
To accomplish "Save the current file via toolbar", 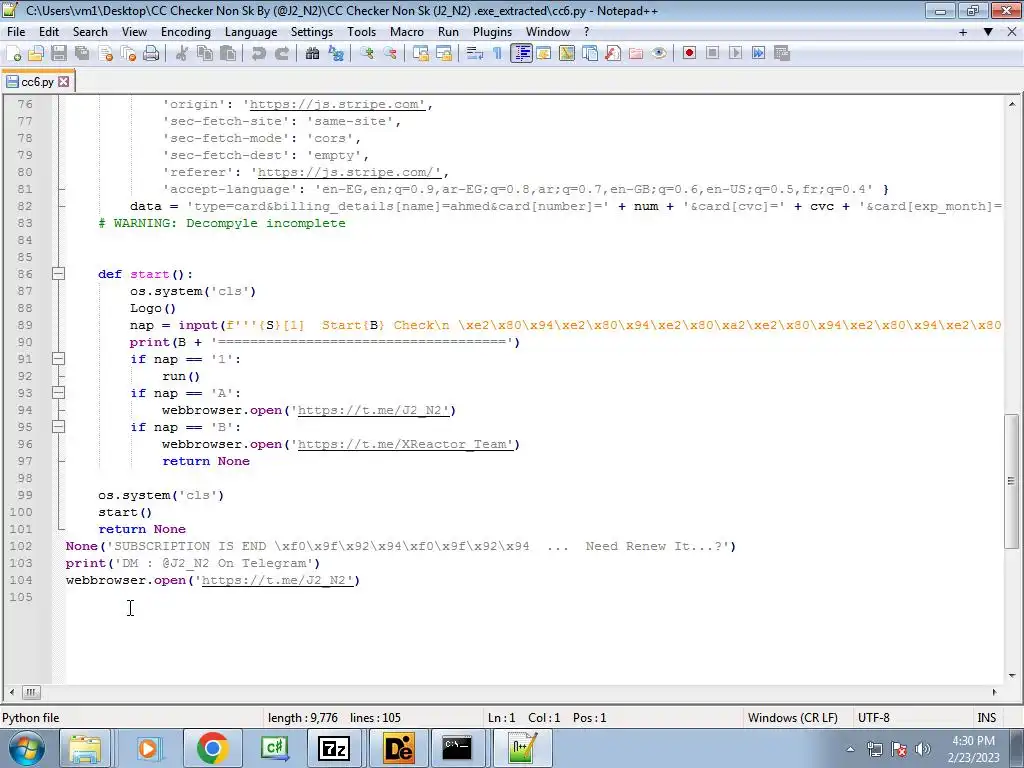I will coord(59,54).
